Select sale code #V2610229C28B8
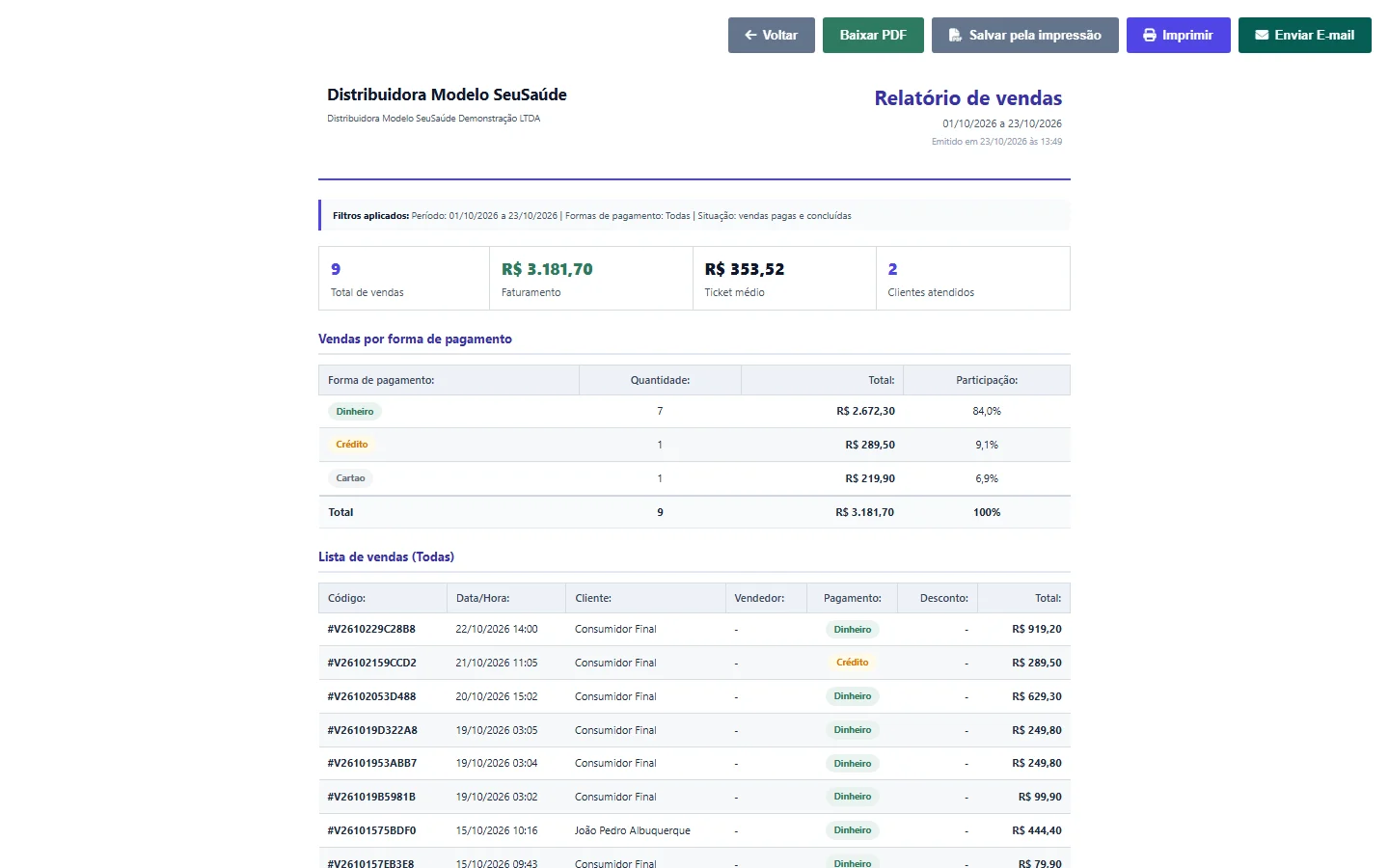Screen dimensions: 1389x868 click(371, 629)
